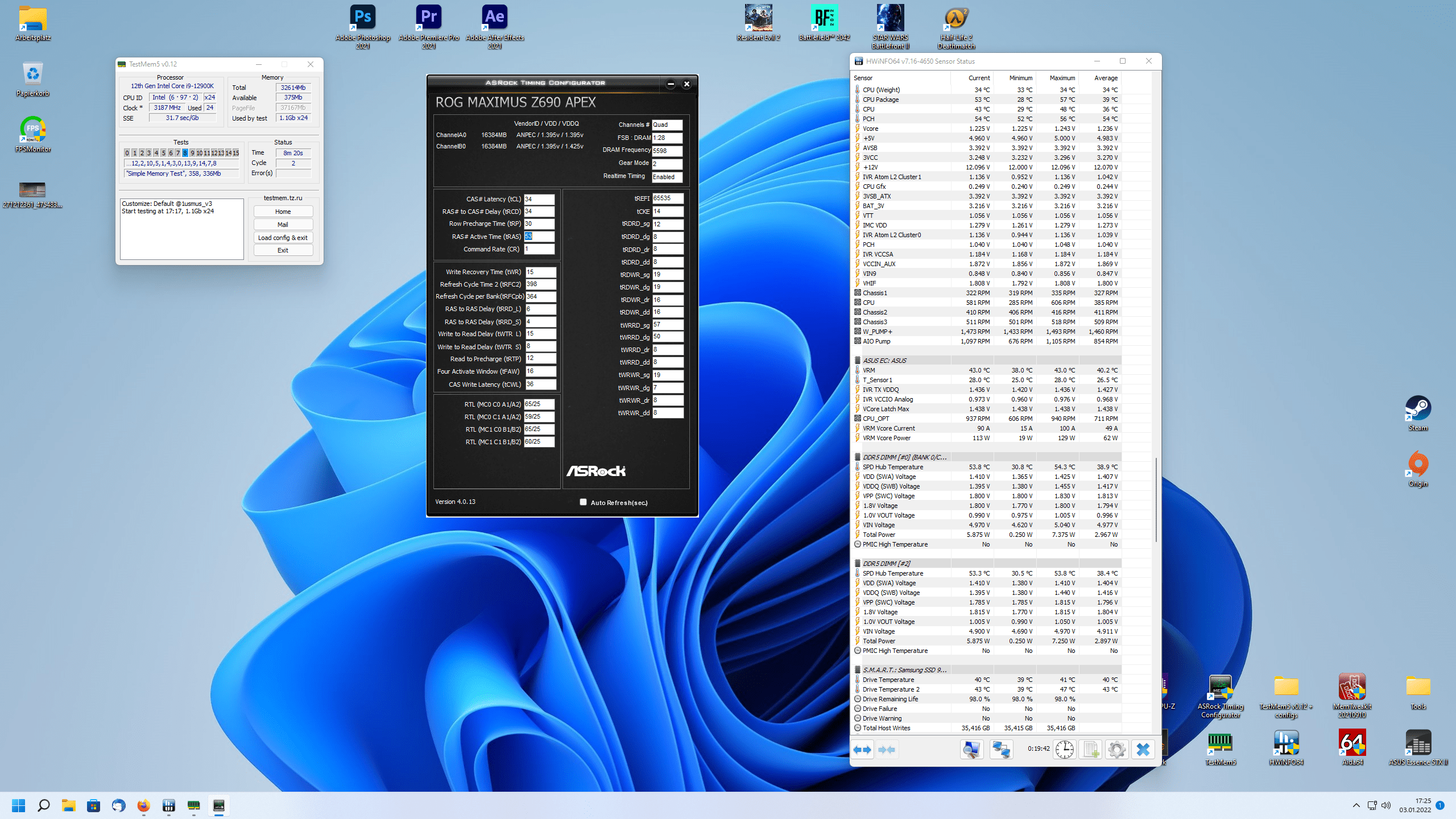Screen dimensions: 1456x819
Task: Open HWiNFO sensor settings gear
Action: click(1116, 750)
